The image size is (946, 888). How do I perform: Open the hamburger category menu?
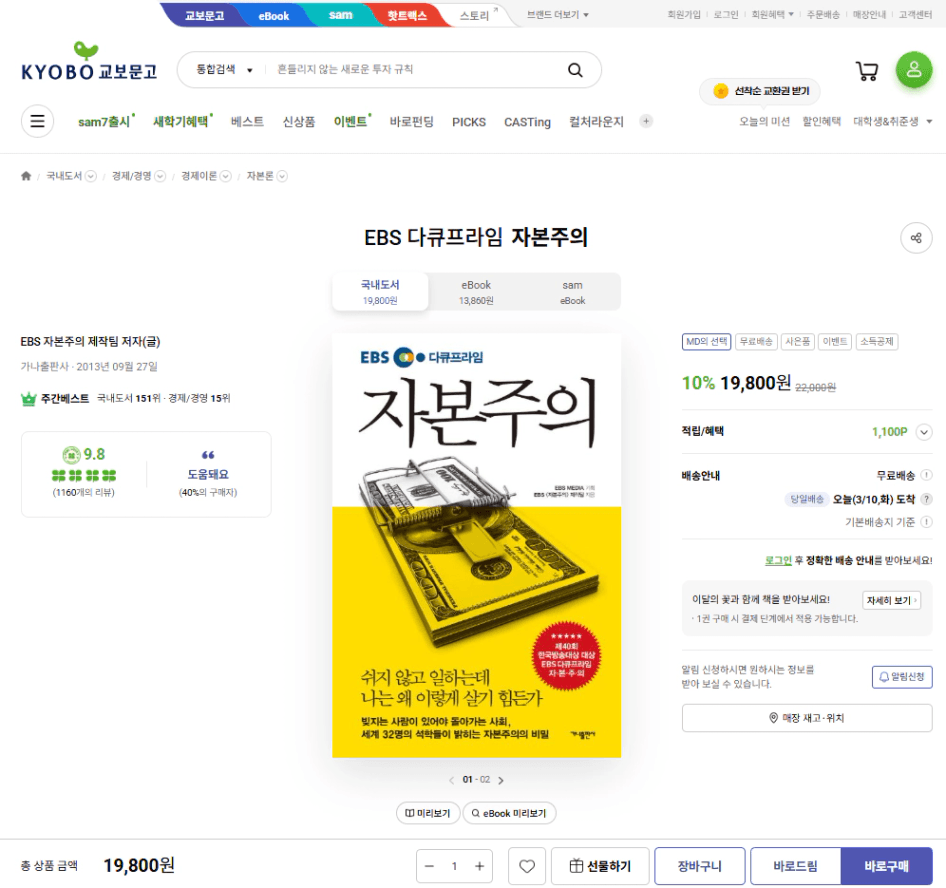tap(37, 121)
